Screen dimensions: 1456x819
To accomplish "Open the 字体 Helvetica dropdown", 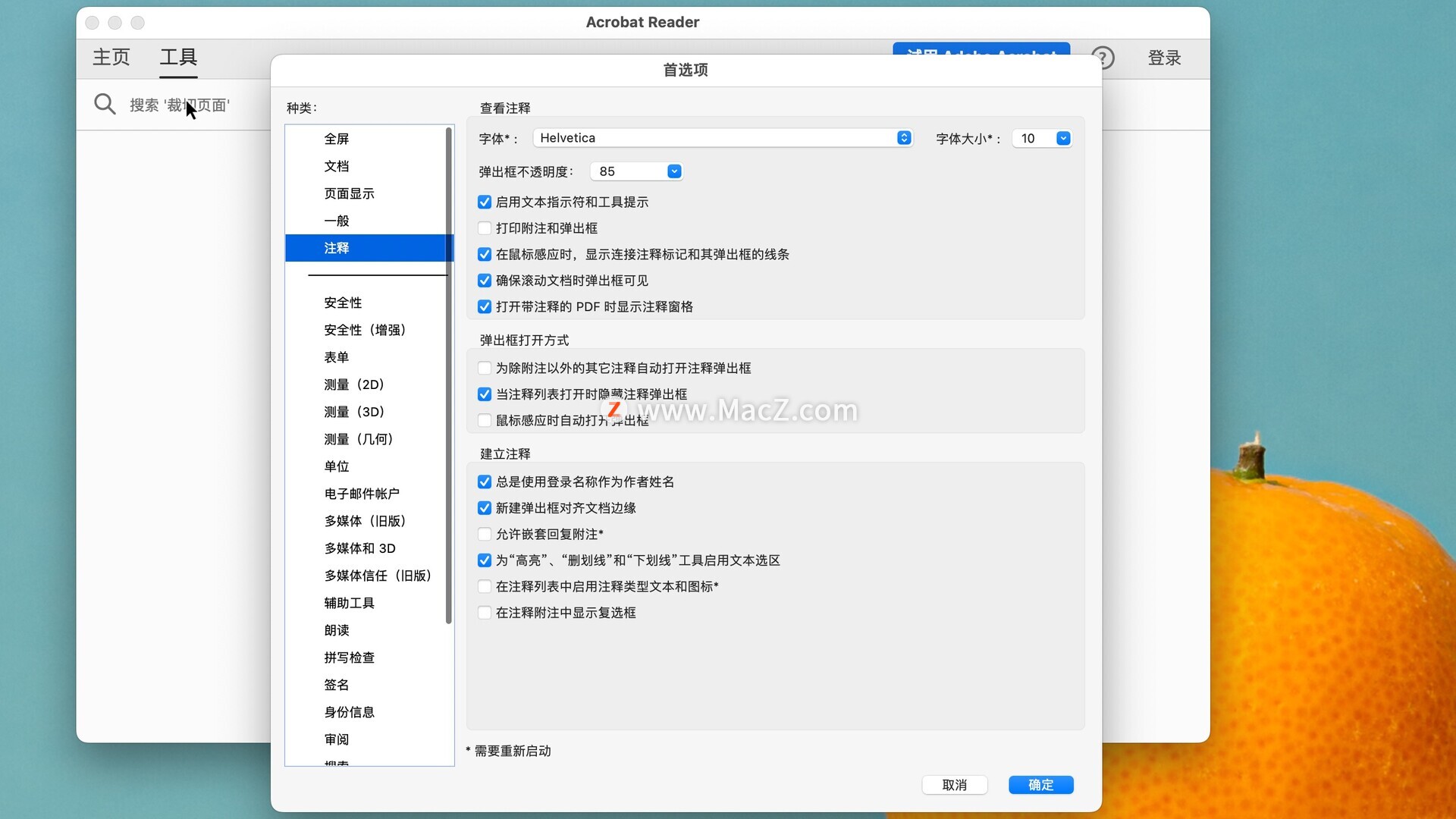I will 723,138.
